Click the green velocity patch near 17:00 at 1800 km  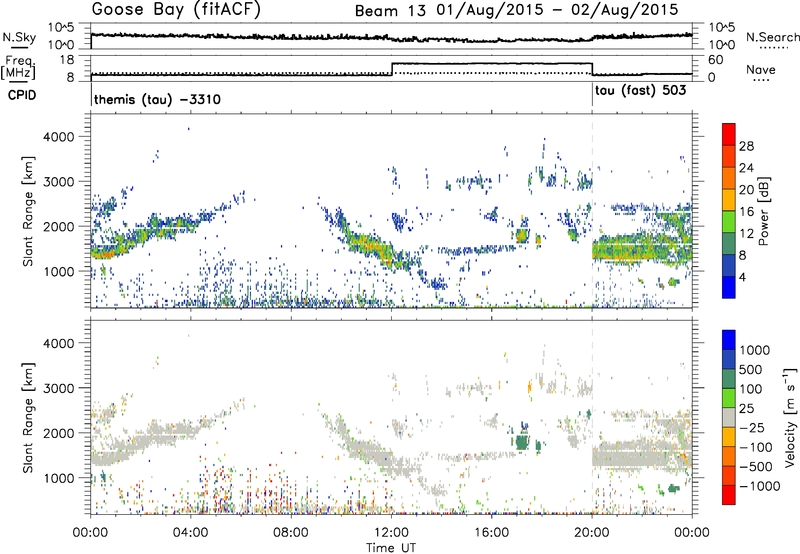(521, 442)
